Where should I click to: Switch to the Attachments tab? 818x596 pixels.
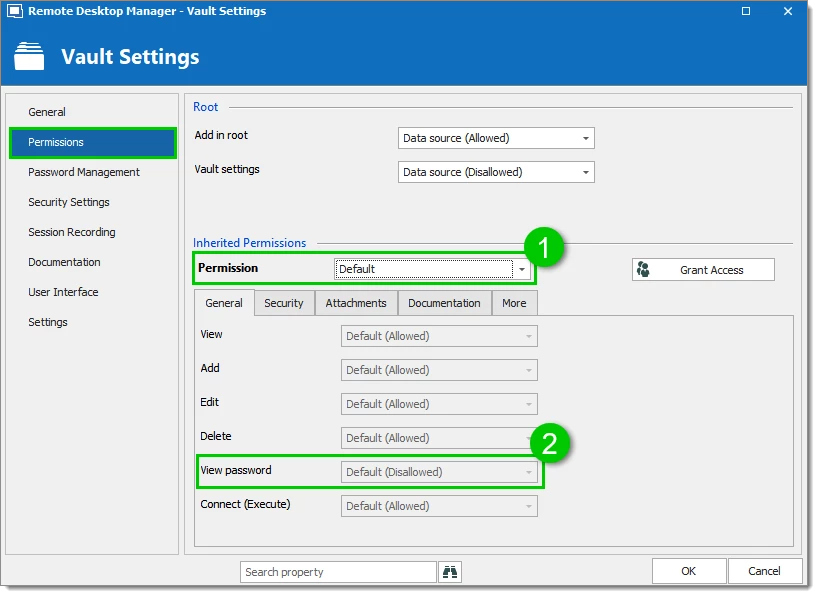click(356, 303)
